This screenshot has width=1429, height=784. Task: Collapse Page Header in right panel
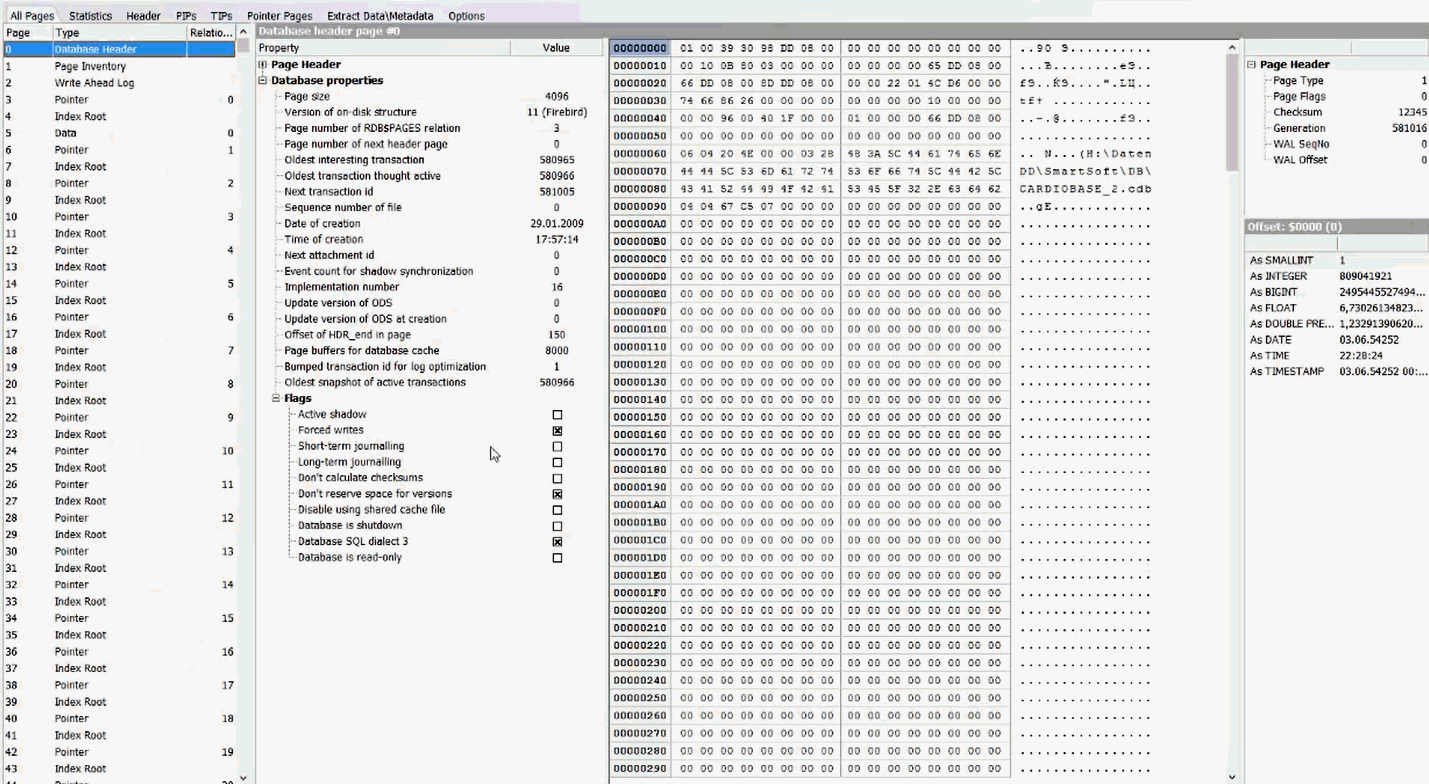(x=1251, y=64)
